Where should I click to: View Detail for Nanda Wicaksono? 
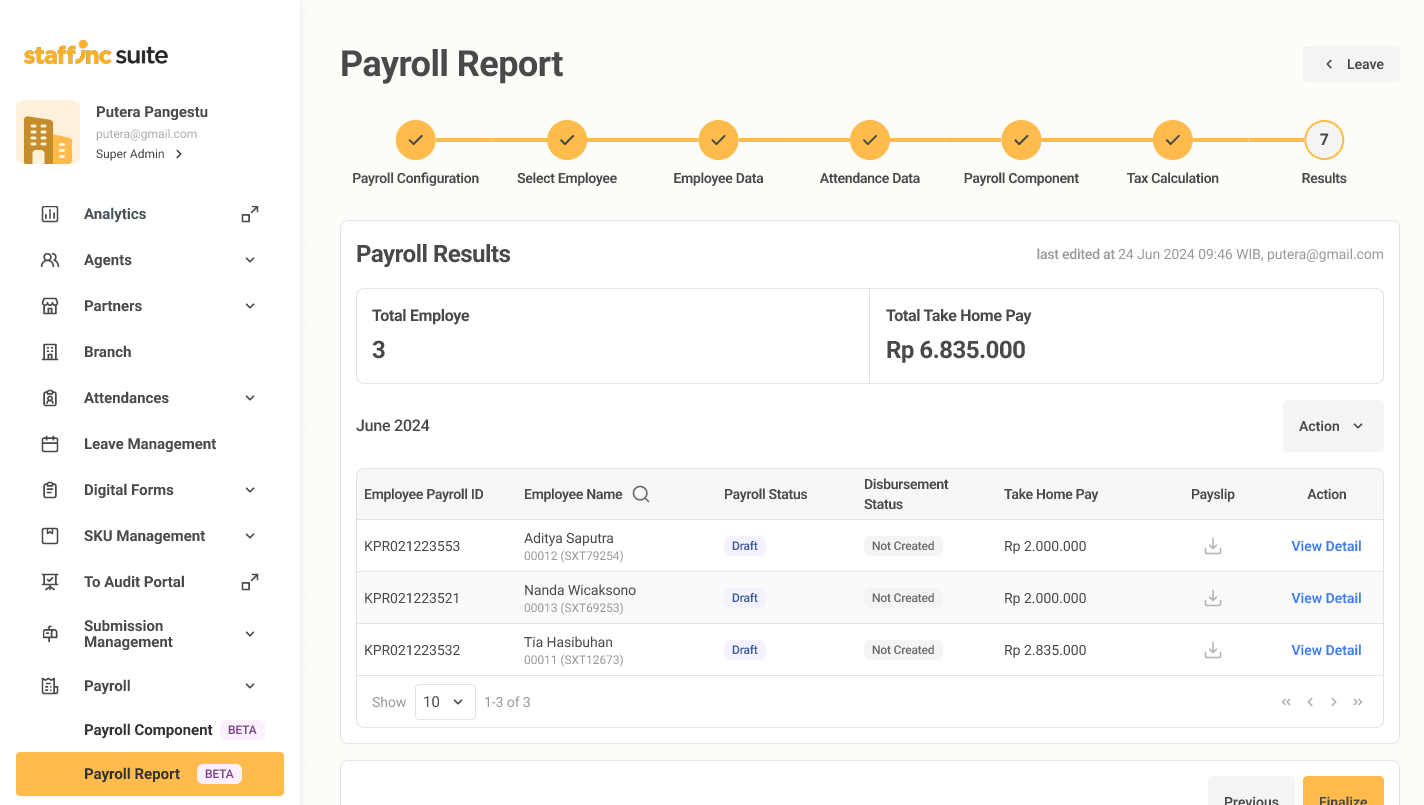[1326, 598]
